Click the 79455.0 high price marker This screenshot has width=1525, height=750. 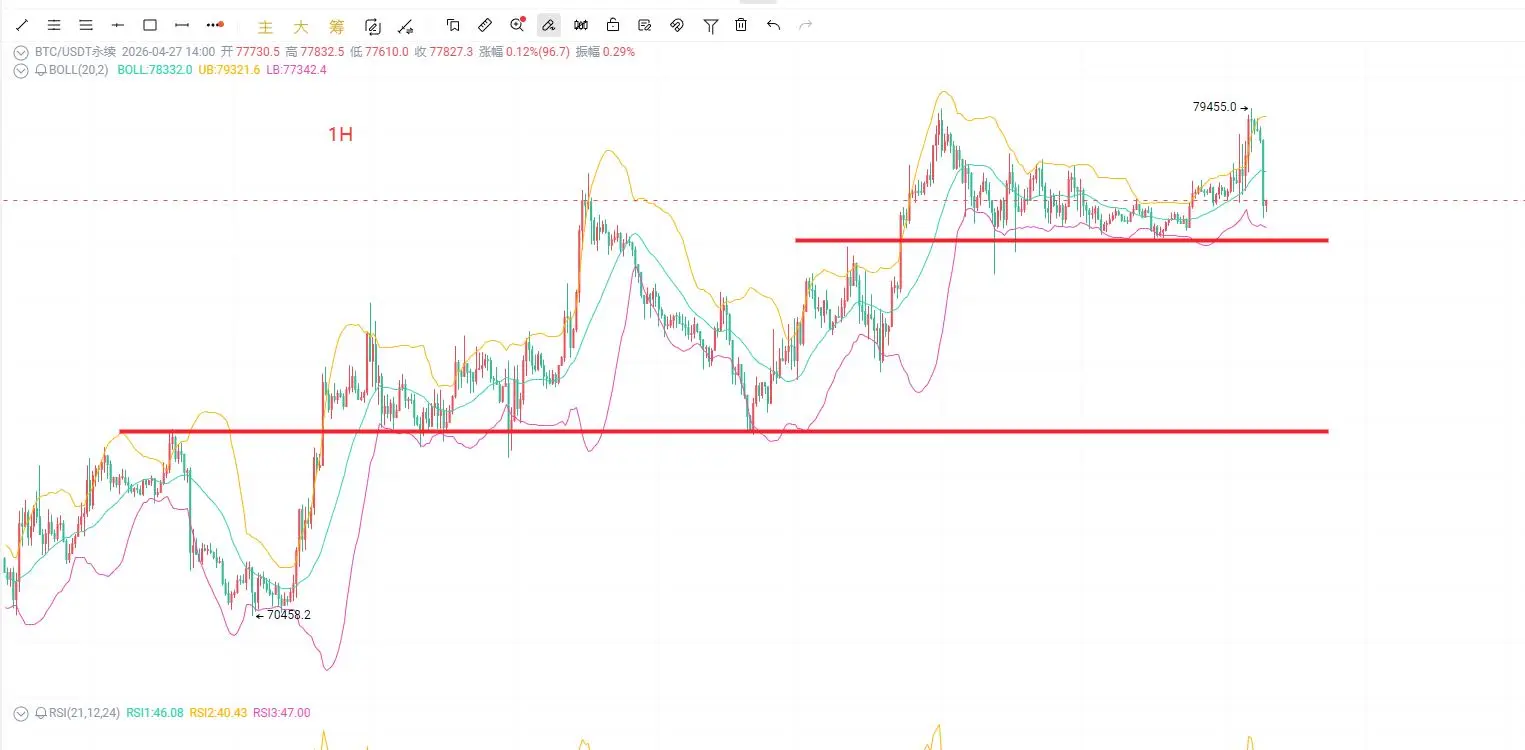pyautogui.click(x=1215, y=107)
